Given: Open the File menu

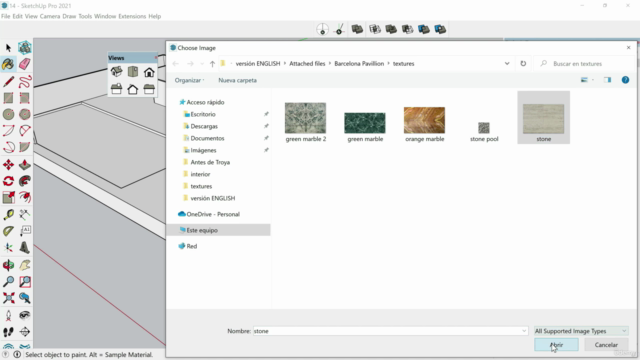Looking at the screenshot, I should pyautogui.click(x=5, y=16).
